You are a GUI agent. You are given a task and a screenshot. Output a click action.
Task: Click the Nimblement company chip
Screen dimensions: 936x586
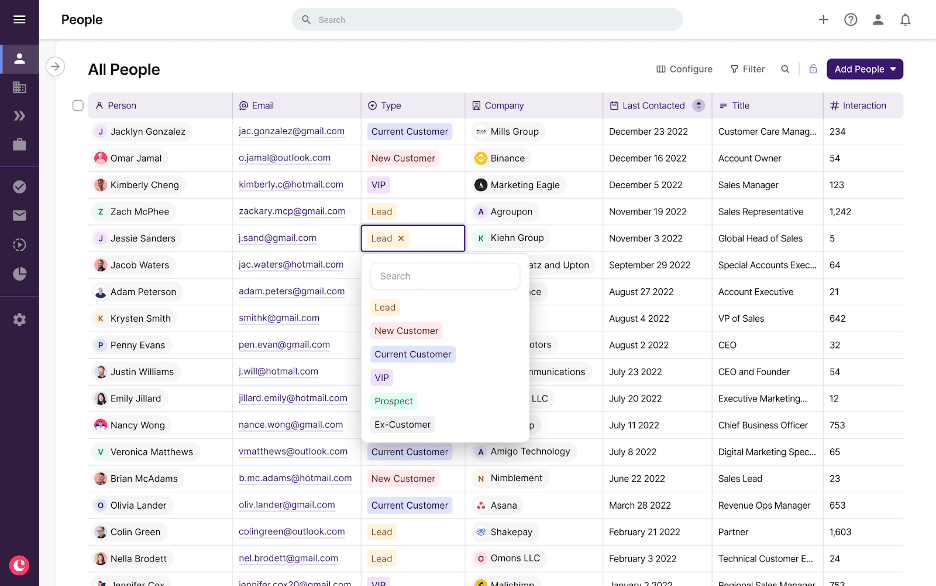pos(509,479)
